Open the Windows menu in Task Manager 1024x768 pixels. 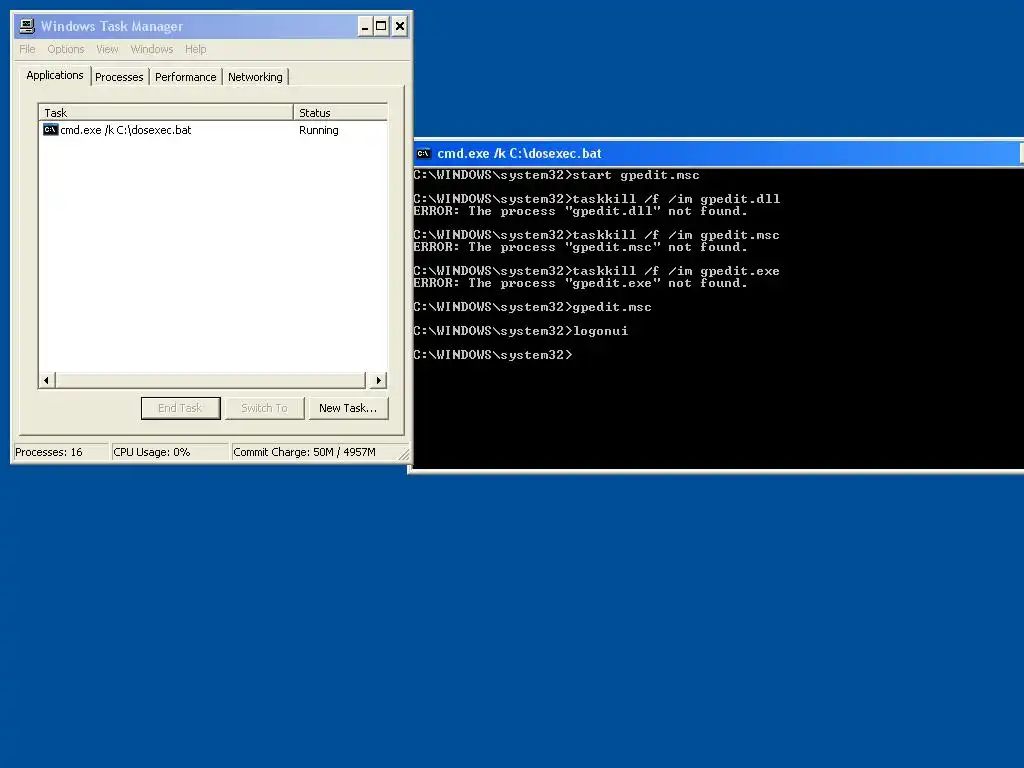(x=152, y=49)
